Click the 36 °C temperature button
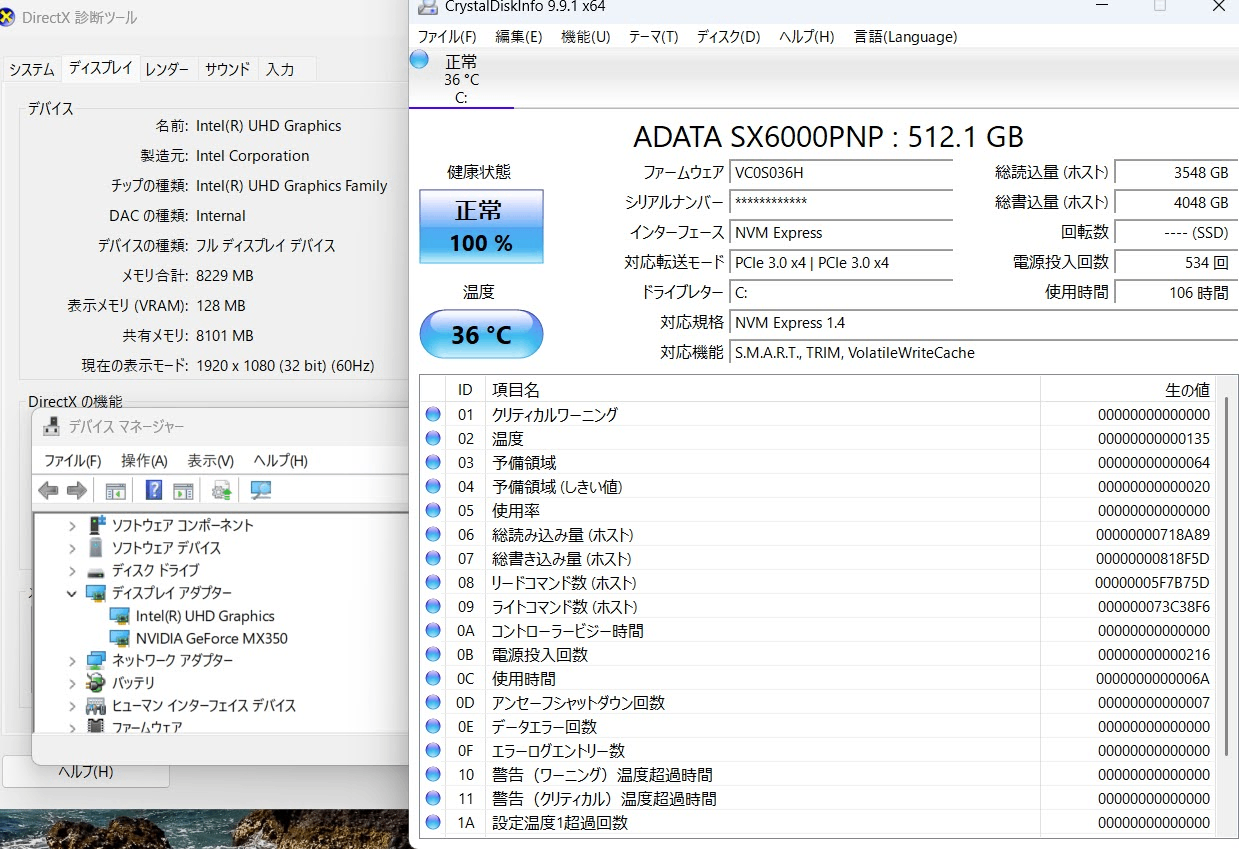This screenshot has width=1239, height=849. point(481,334)
